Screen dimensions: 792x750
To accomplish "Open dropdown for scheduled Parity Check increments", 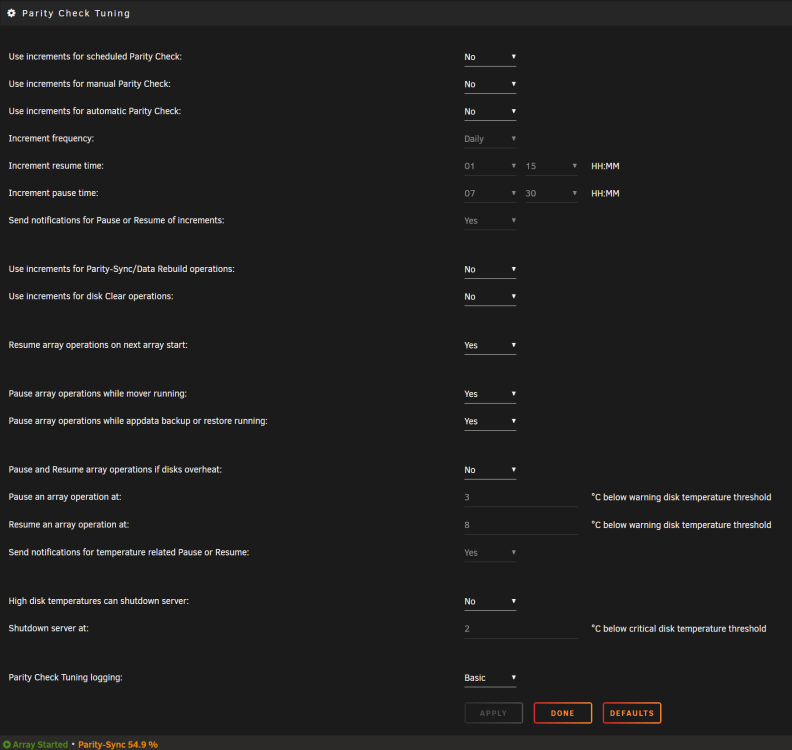I will [x=490, y=57].
